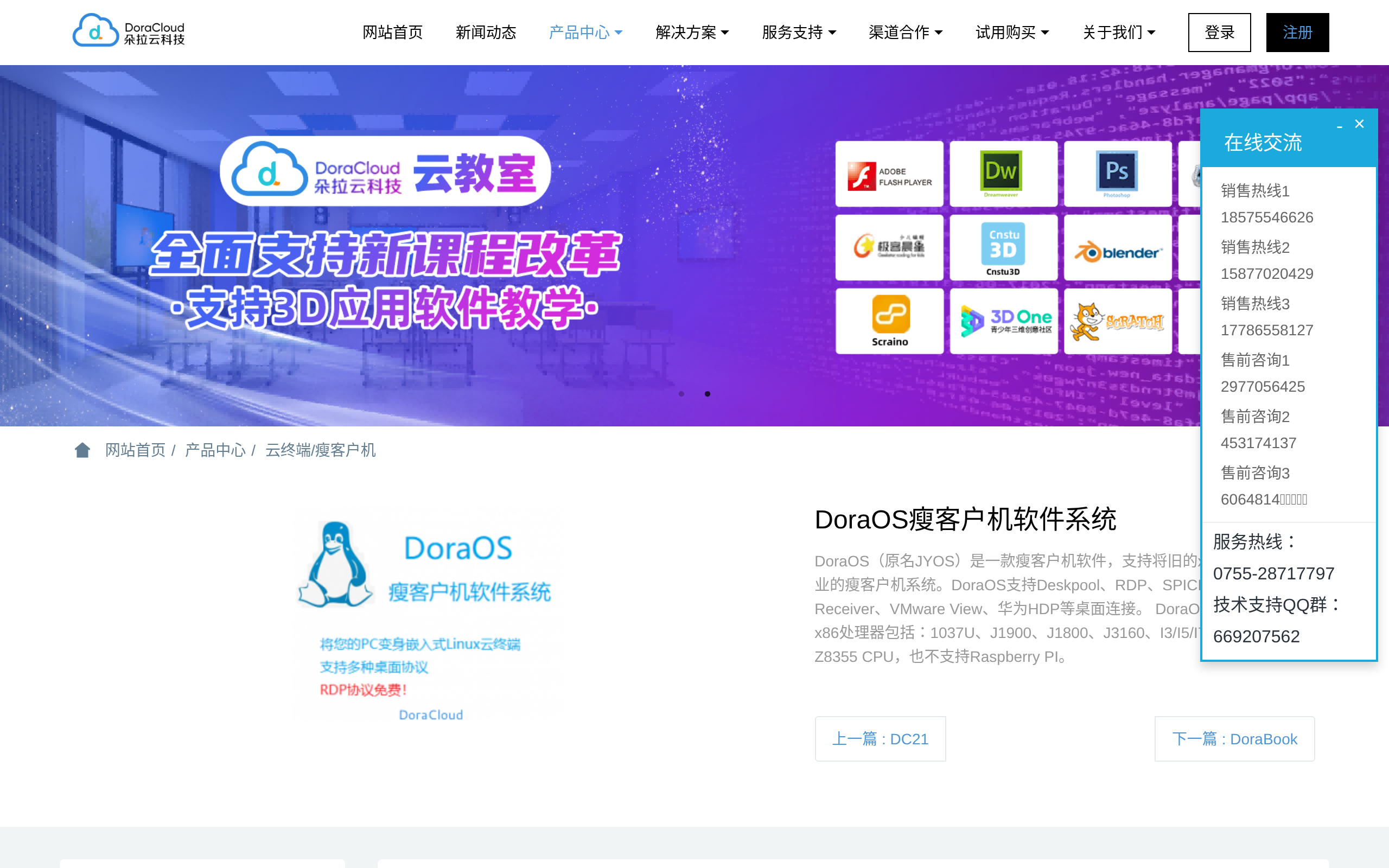Click 销售热线1 in chat panel
This screenshot has height=868, width=1389.
tap(1256, 190)
